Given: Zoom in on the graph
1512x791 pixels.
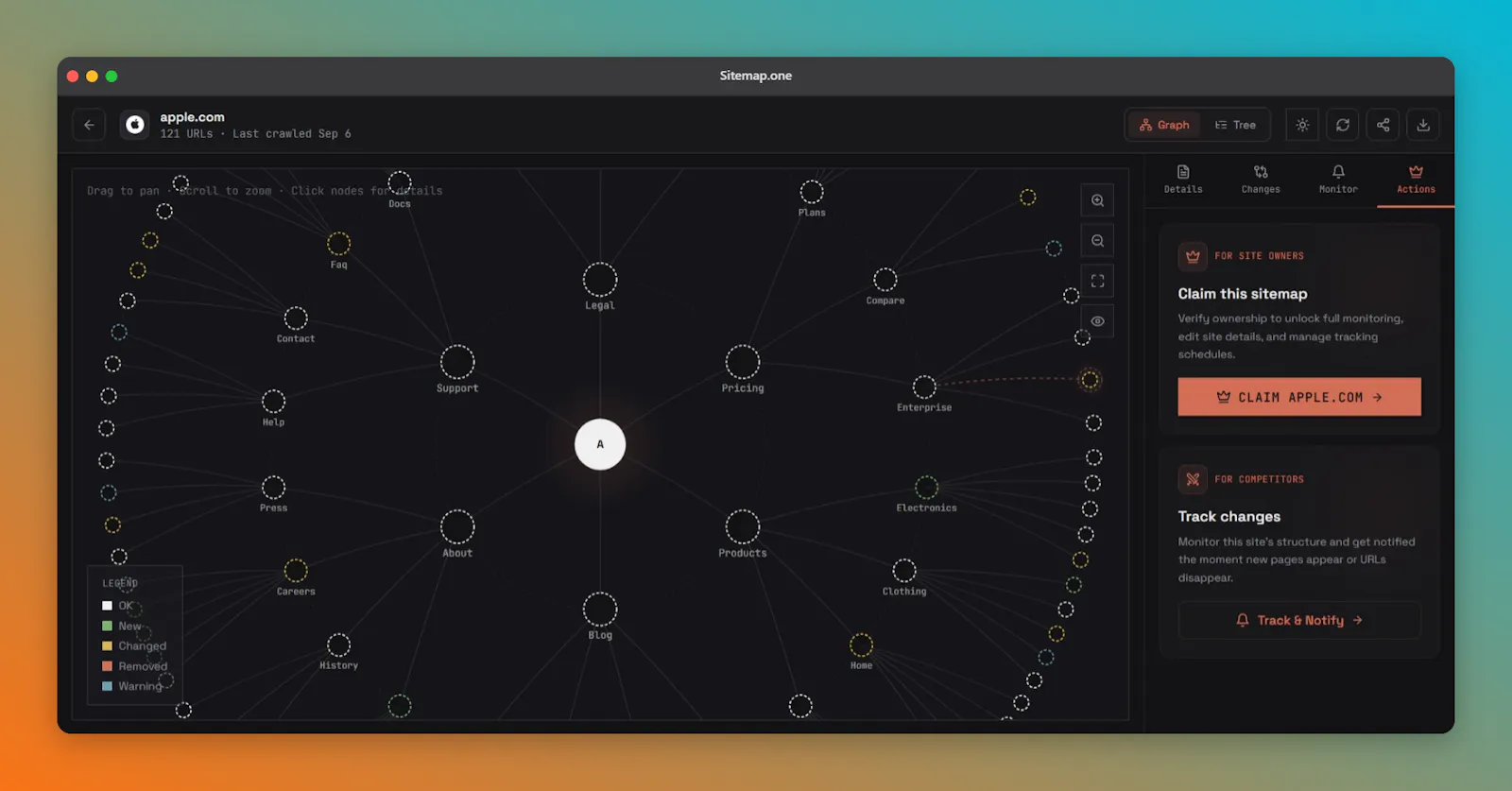Looking at the screenshot, I should [1097, 200].
